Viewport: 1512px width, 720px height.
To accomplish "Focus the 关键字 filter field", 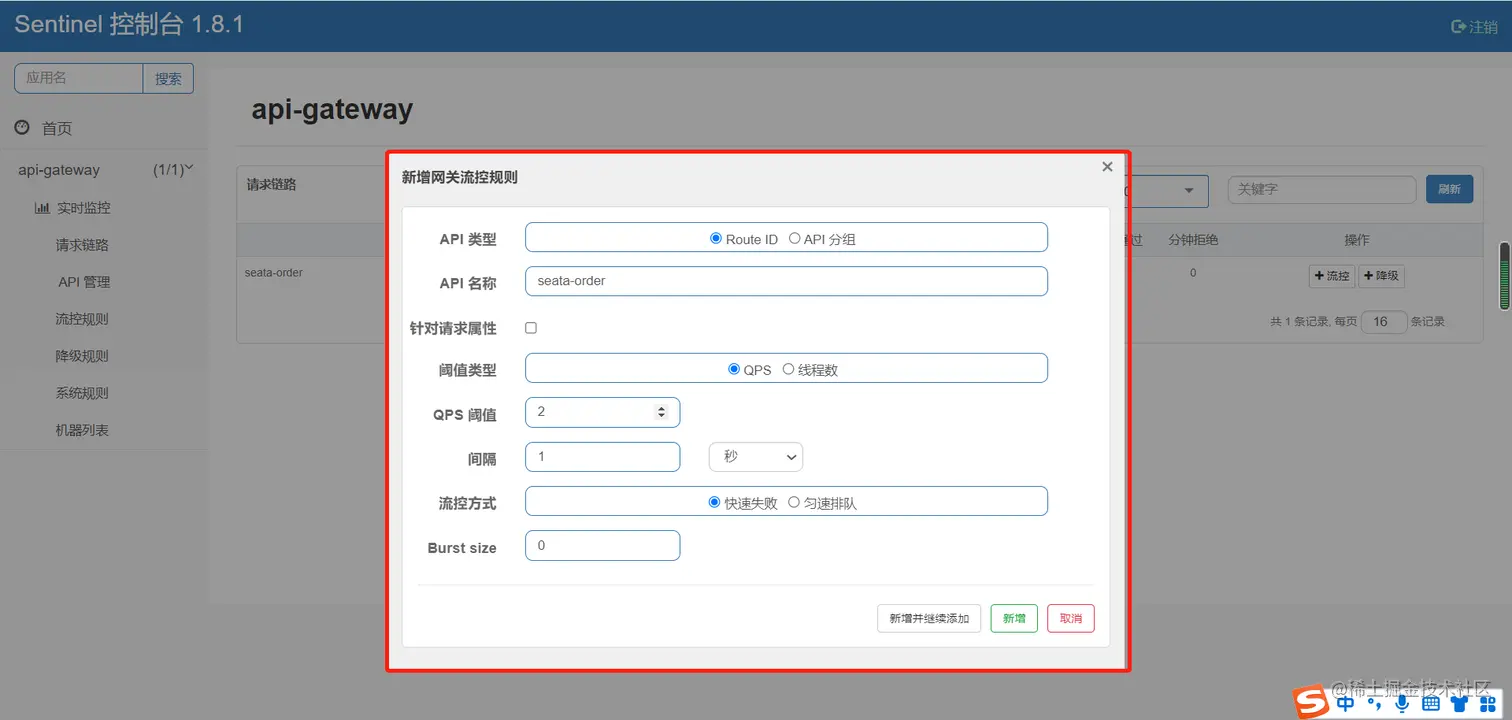I will 1322,190.
